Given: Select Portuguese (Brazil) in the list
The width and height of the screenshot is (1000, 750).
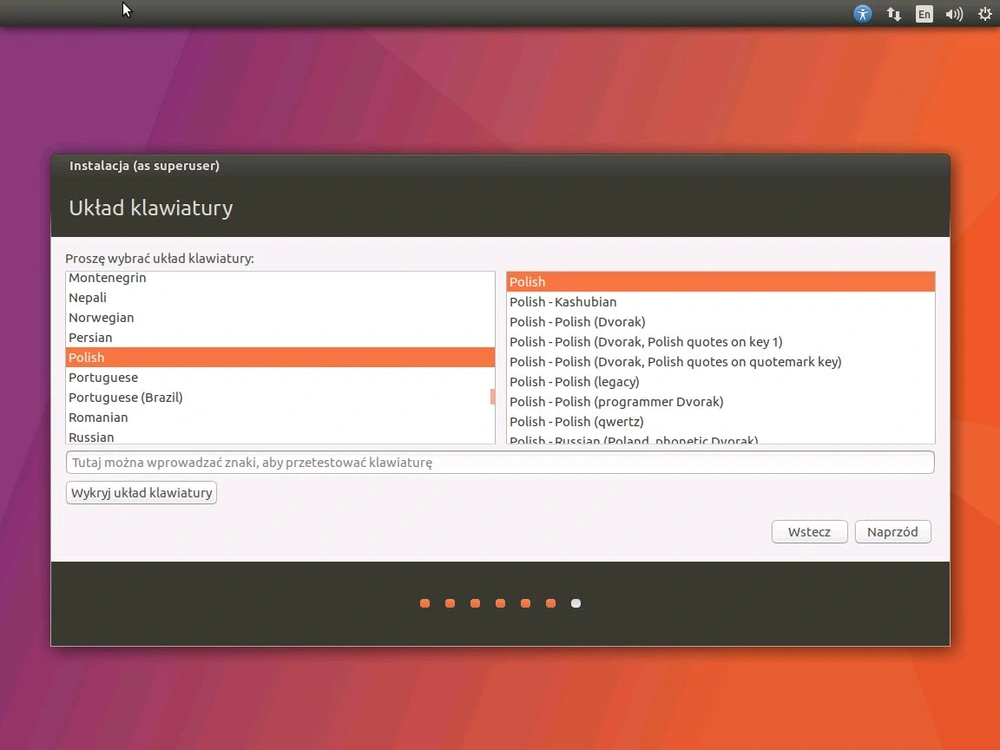Looking at the screenshot, I should point(280,397).
